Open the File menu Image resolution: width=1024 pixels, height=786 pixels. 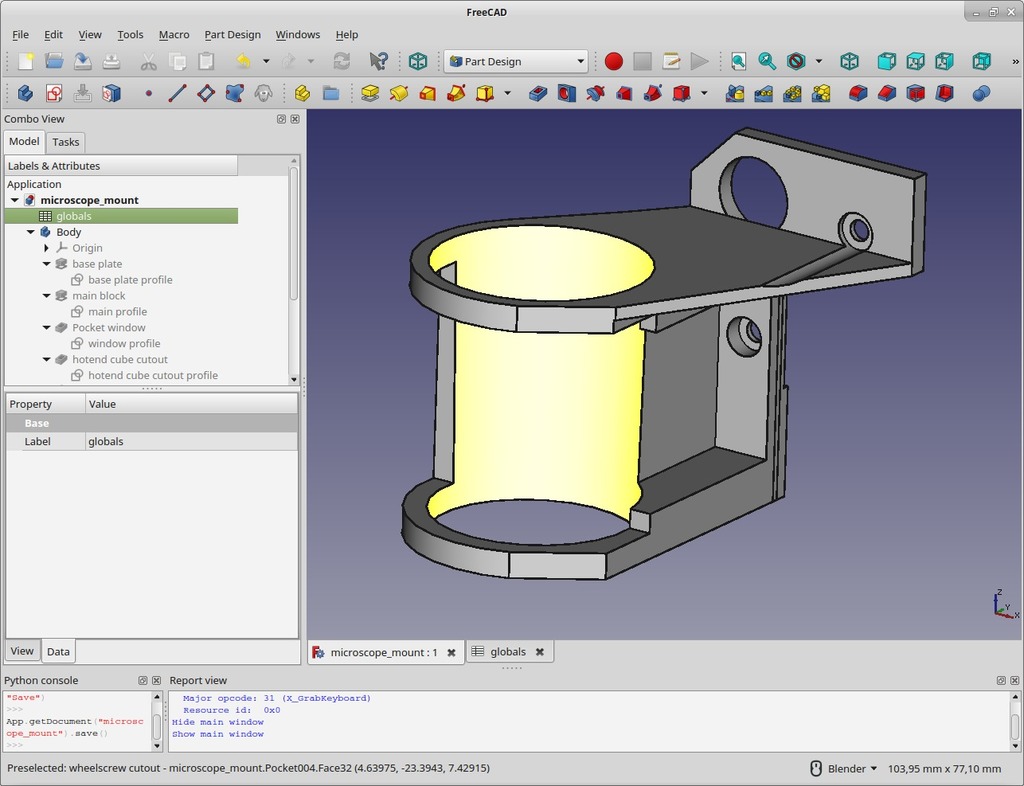tap(20, 35)
